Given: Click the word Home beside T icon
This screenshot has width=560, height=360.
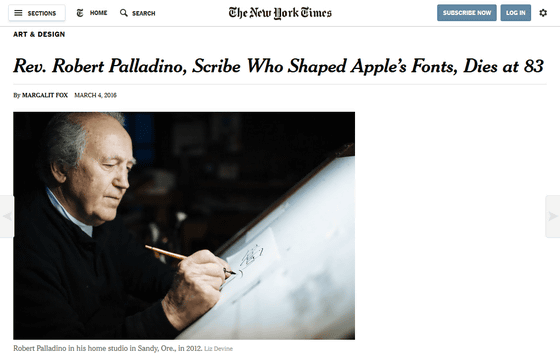Looking at the screenshot, I should [99, 13].
